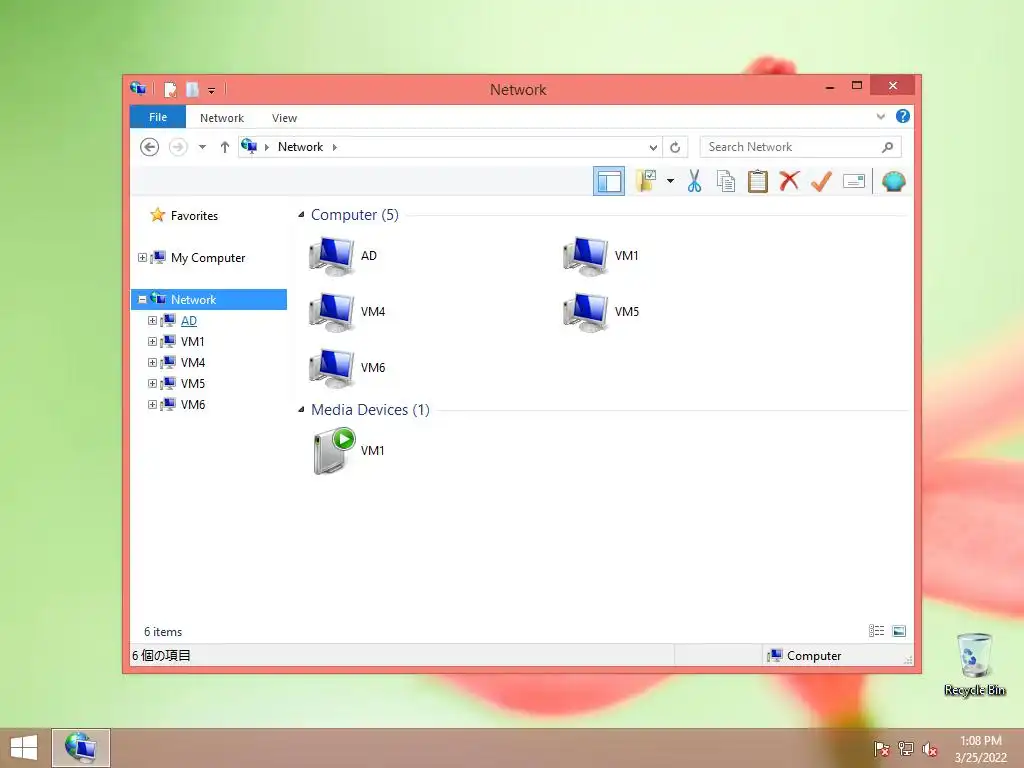Switch to details view icon

[876, 631]
